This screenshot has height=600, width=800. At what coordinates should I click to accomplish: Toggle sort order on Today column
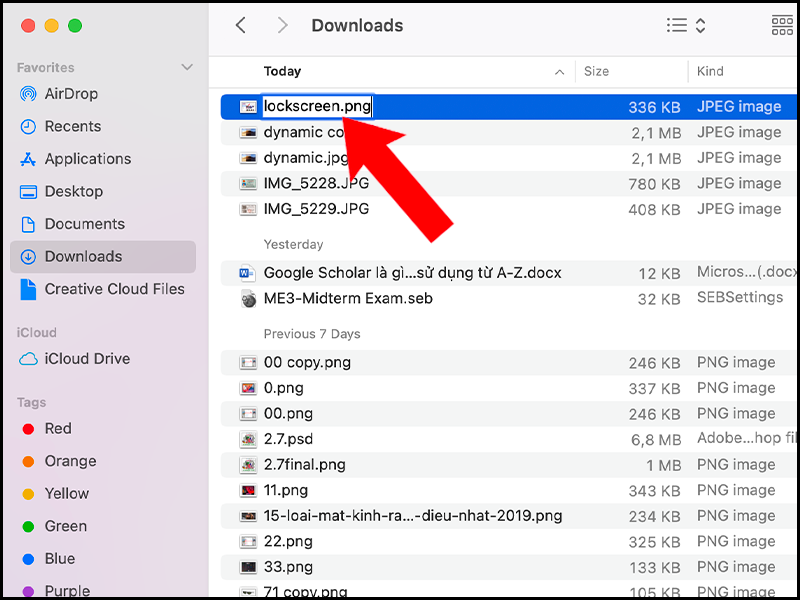pos(559,72)
